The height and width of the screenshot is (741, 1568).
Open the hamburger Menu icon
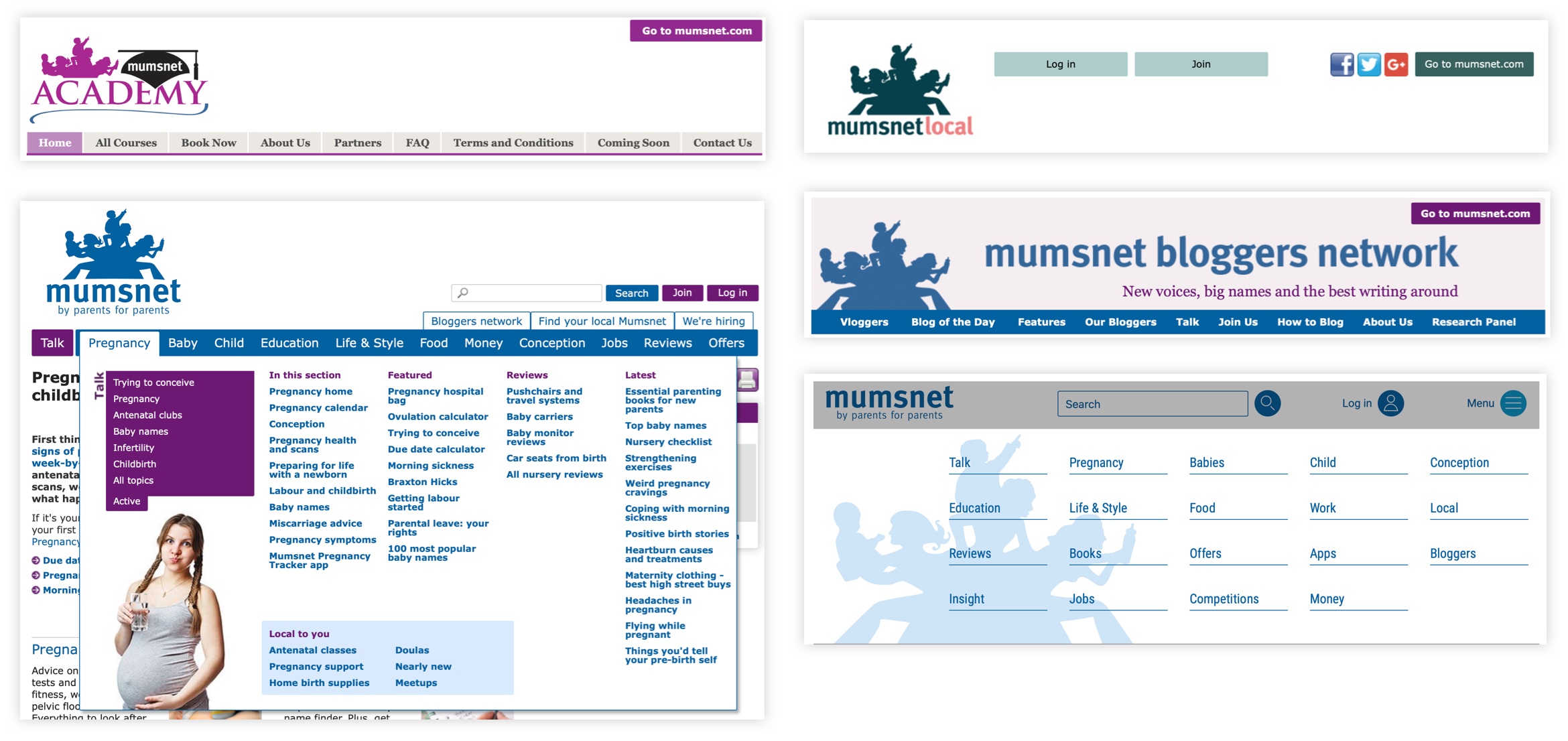click(x=1513, y=403)
